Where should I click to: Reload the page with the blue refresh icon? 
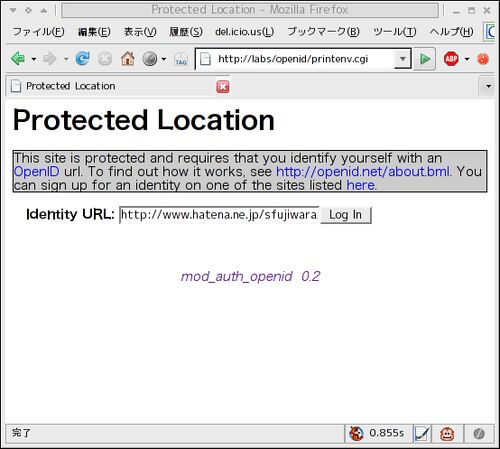tap(82, 59)
